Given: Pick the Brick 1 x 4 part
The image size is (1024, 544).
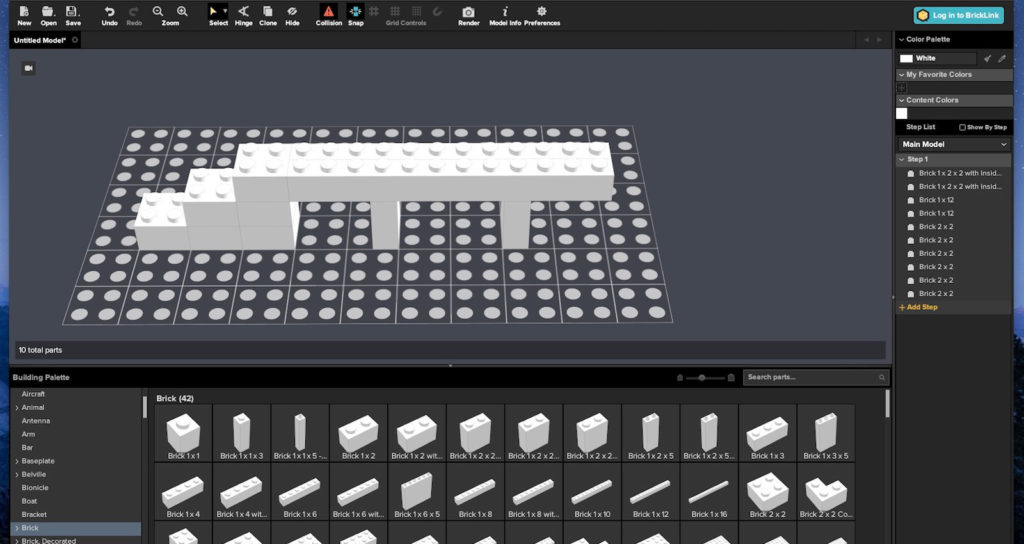Looking at the screenshot, I should [184, 492].
